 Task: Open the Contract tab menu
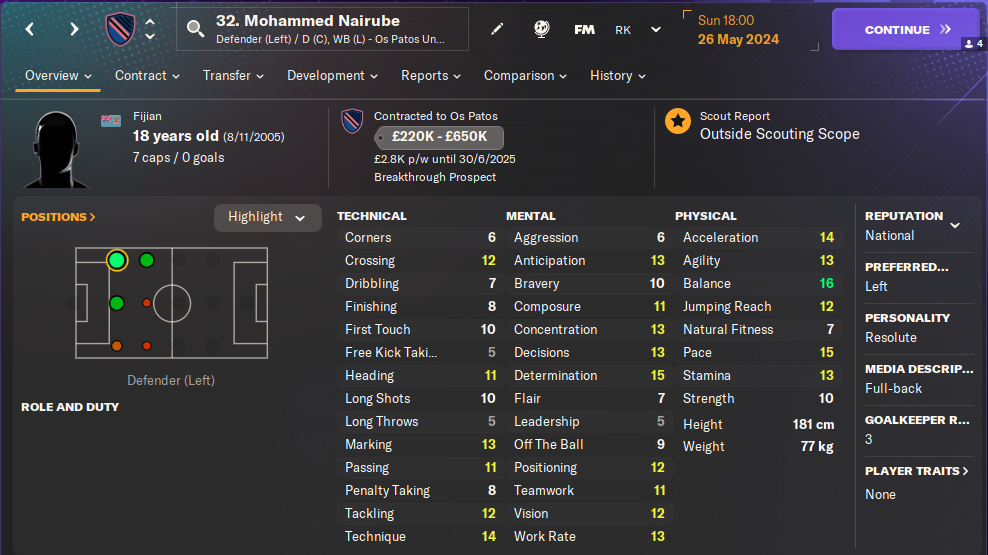[147, 76]
